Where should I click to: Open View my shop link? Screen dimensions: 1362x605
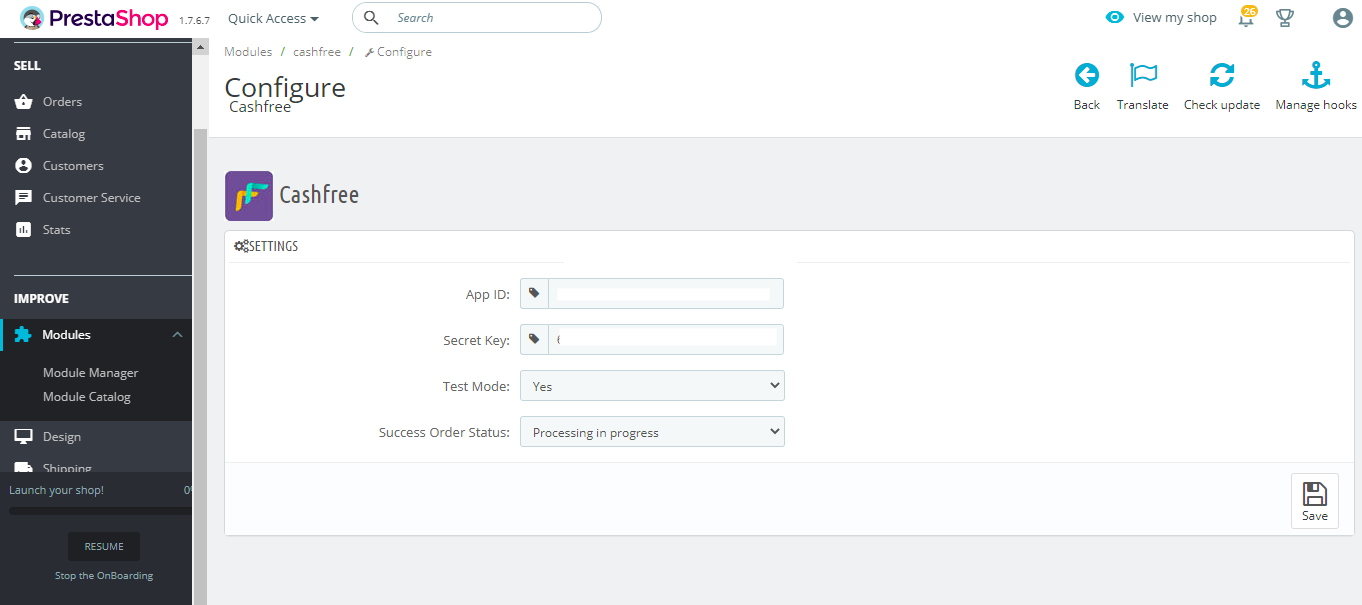pyautogui.click(x=1174, y=18)
